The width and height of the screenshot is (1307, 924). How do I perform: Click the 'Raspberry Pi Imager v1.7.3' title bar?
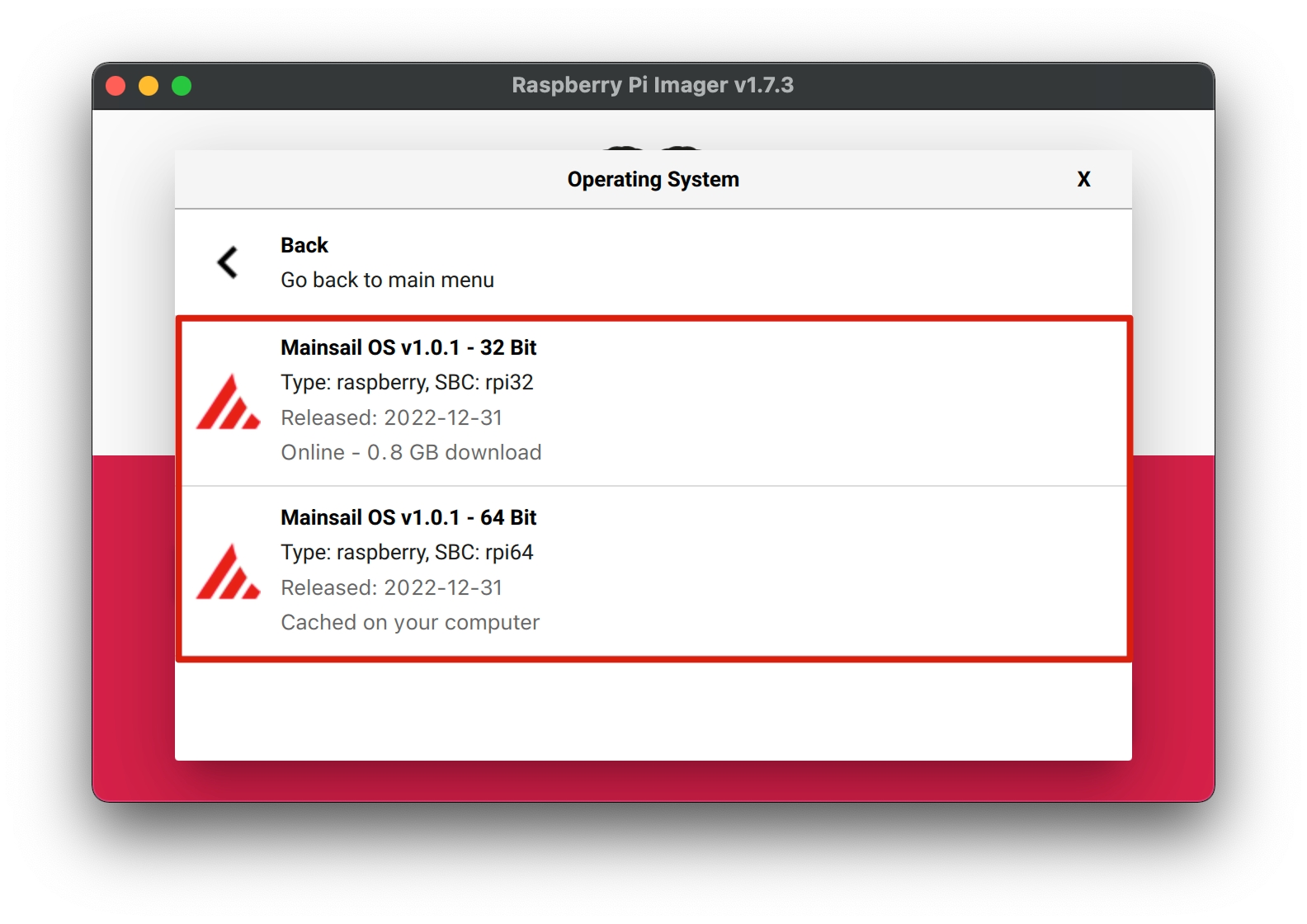[x=653, y=85]
